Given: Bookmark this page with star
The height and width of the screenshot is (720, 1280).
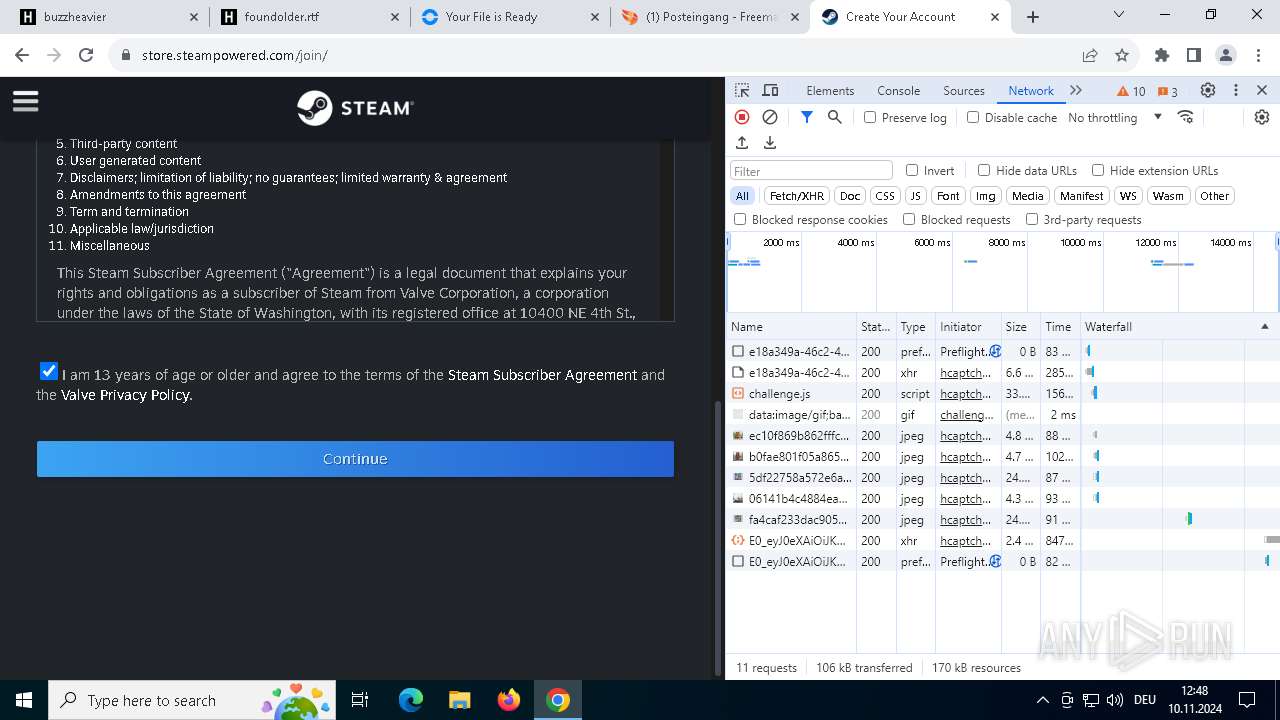Looking at the screenshot, I should pos(1122,55).
